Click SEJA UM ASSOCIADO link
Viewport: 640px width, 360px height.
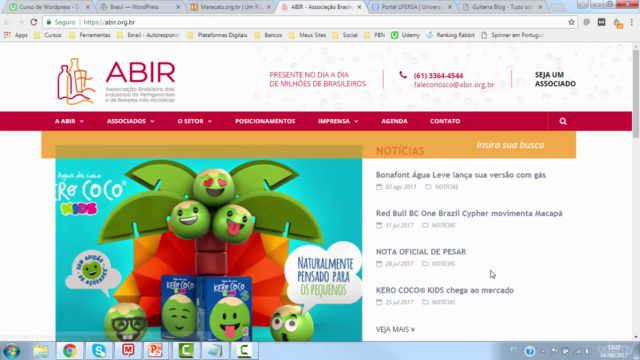click(555, 79)
